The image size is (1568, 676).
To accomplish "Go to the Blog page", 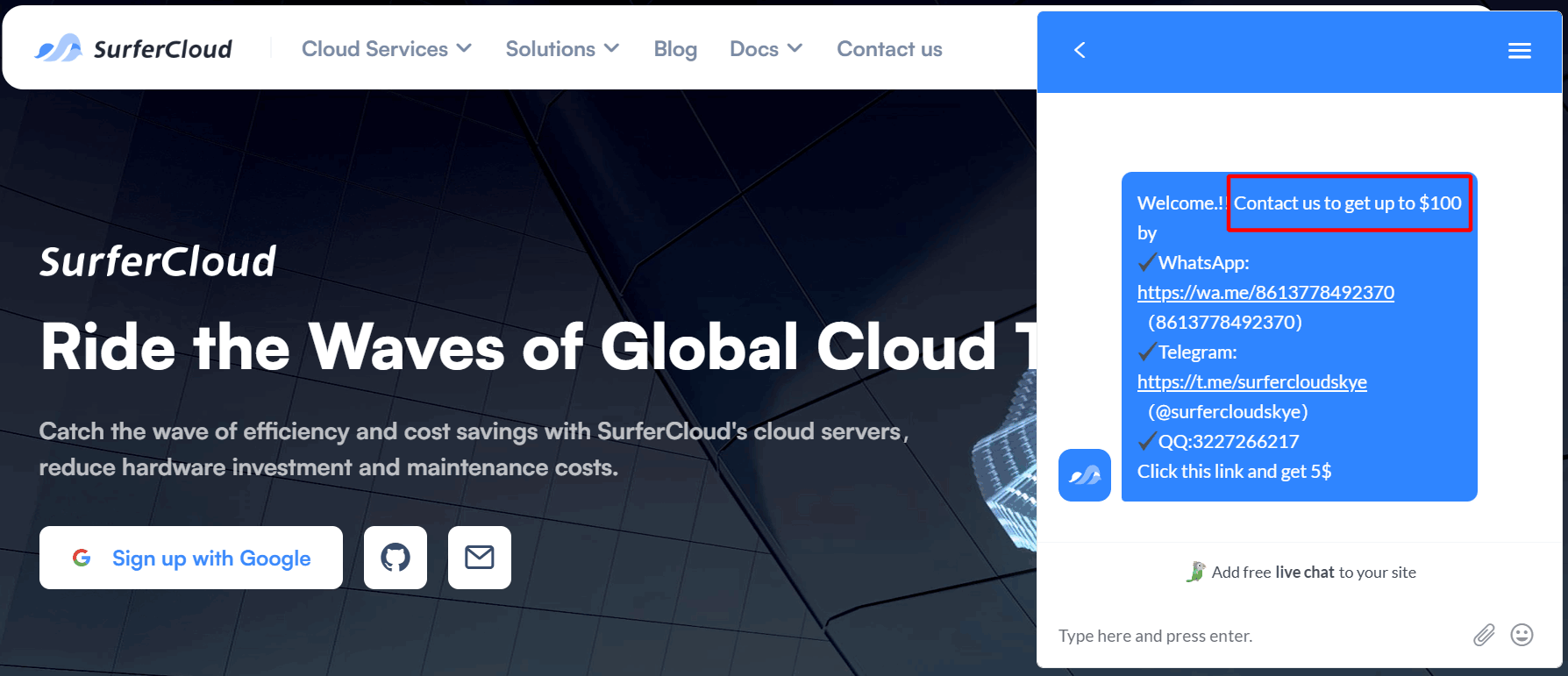I will click(x=675, y=49).
